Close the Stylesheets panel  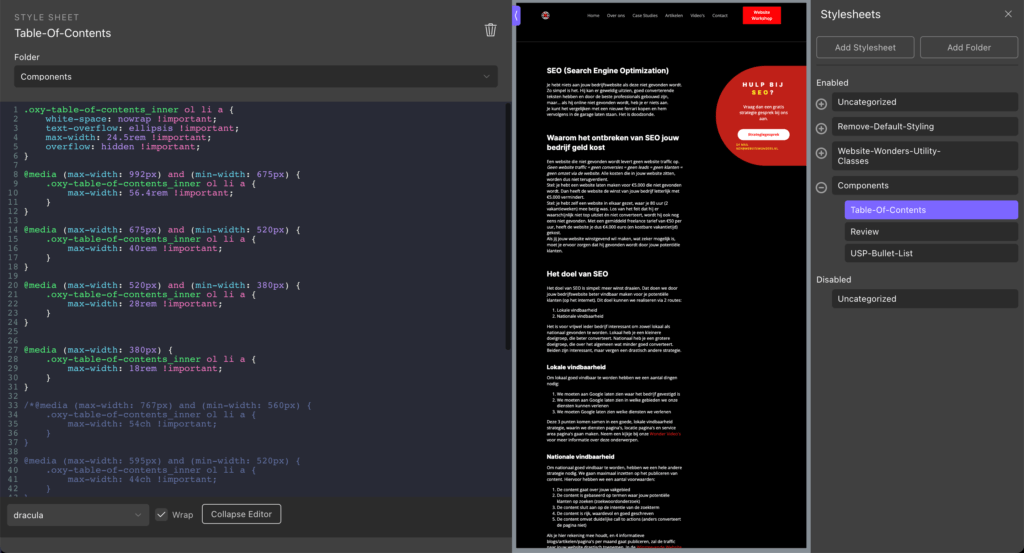[x=1007, y=14]
